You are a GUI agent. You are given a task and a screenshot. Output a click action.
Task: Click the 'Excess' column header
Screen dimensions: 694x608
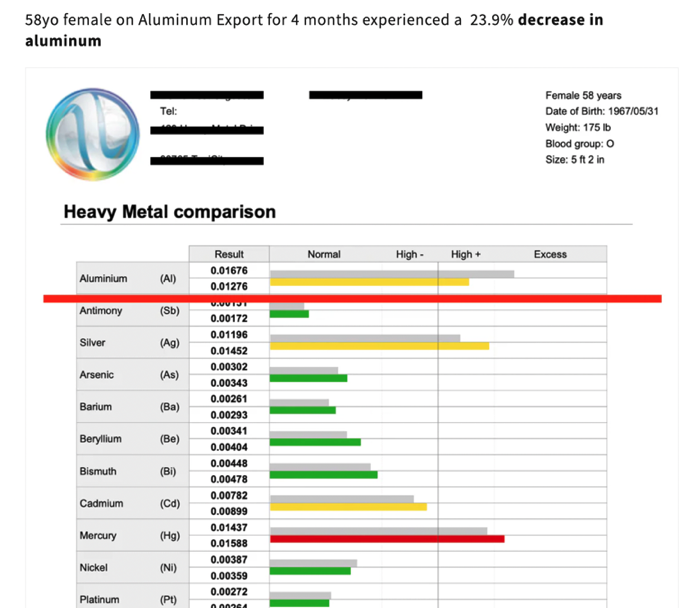pos(550,254)
